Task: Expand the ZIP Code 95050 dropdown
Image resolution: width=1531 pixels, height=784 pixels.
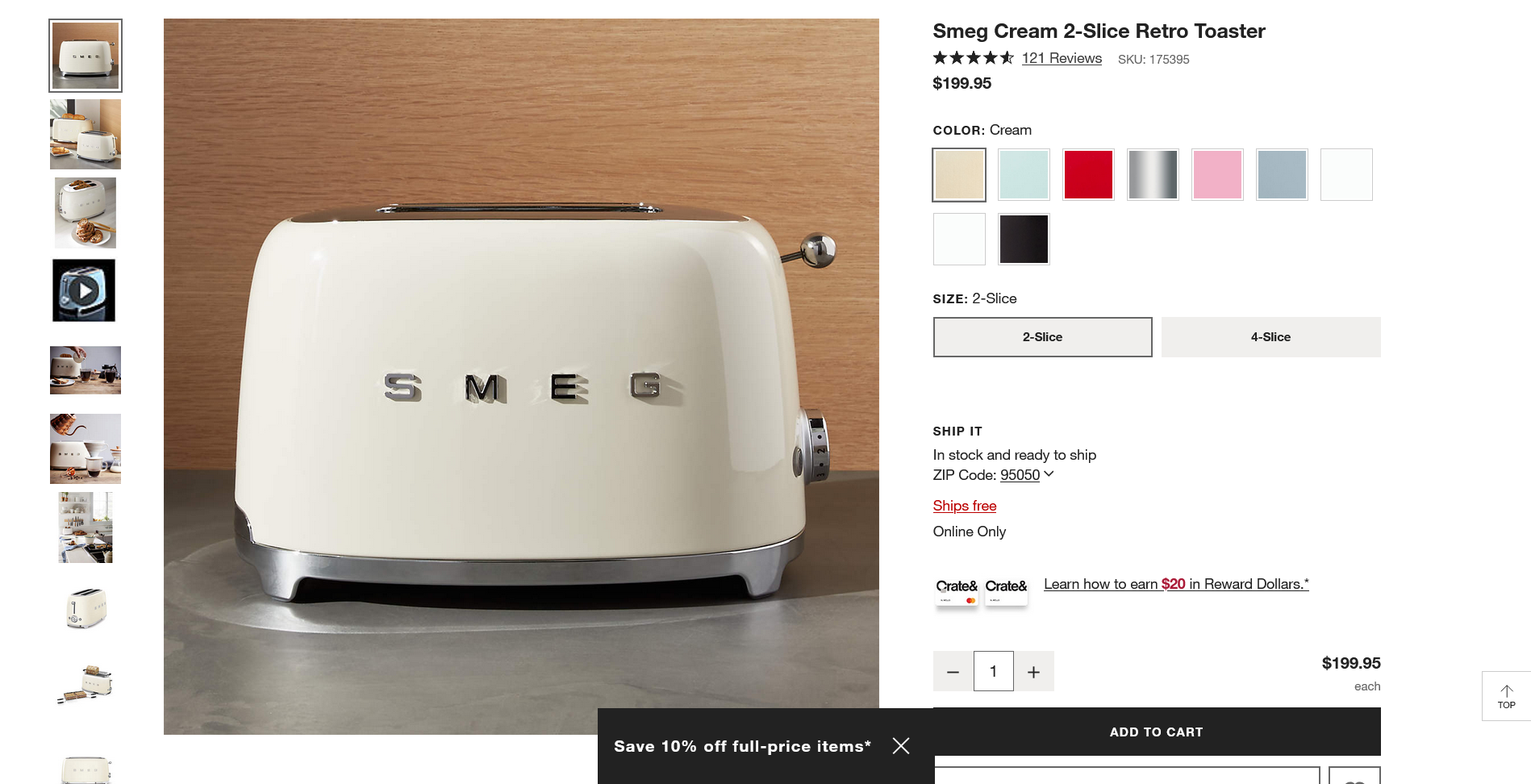Action: point(1027,475)
